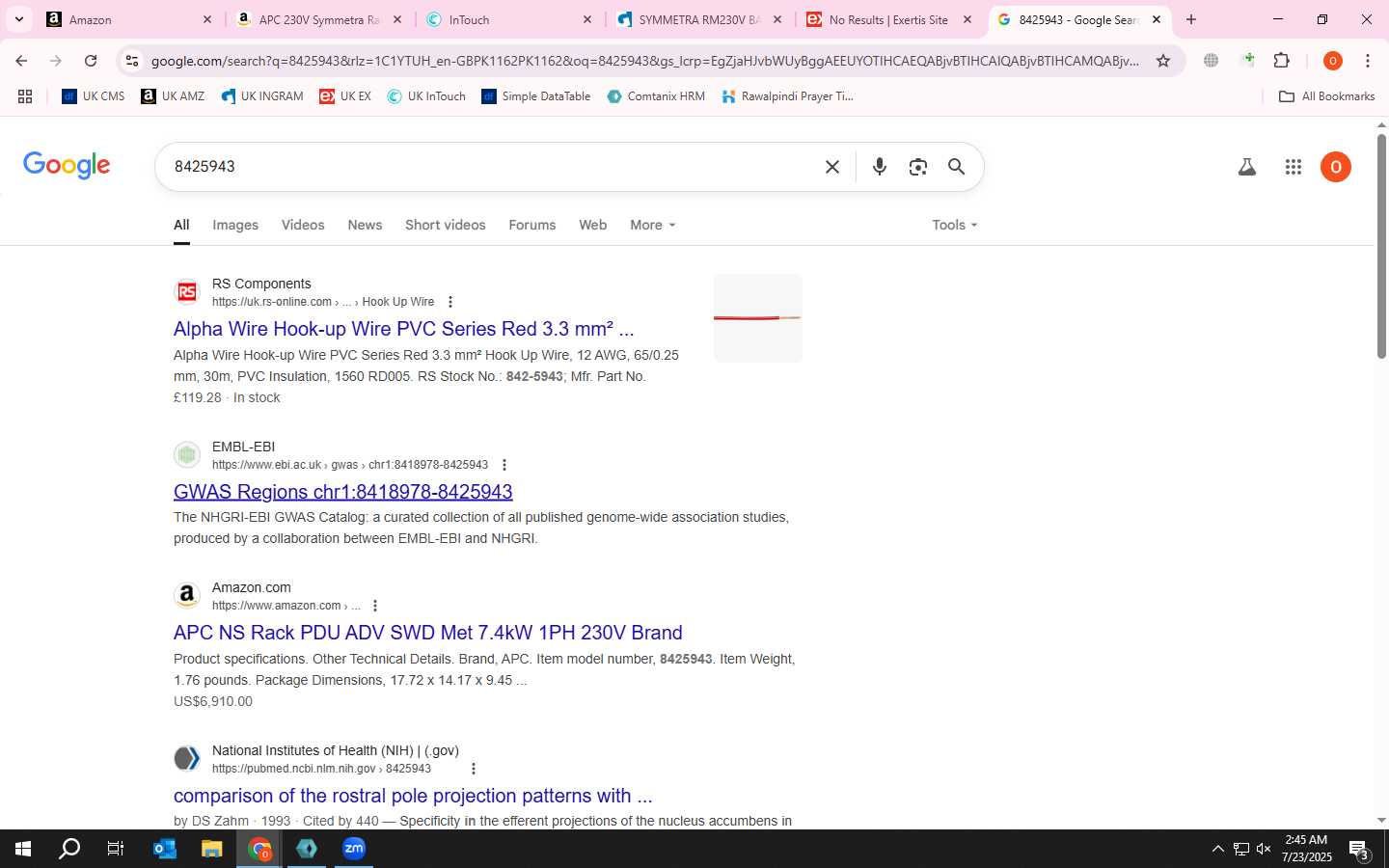Open more options for the EMBL-EBI result
1389x868 pixels.
pyautogui.click(x=504, y=465)
